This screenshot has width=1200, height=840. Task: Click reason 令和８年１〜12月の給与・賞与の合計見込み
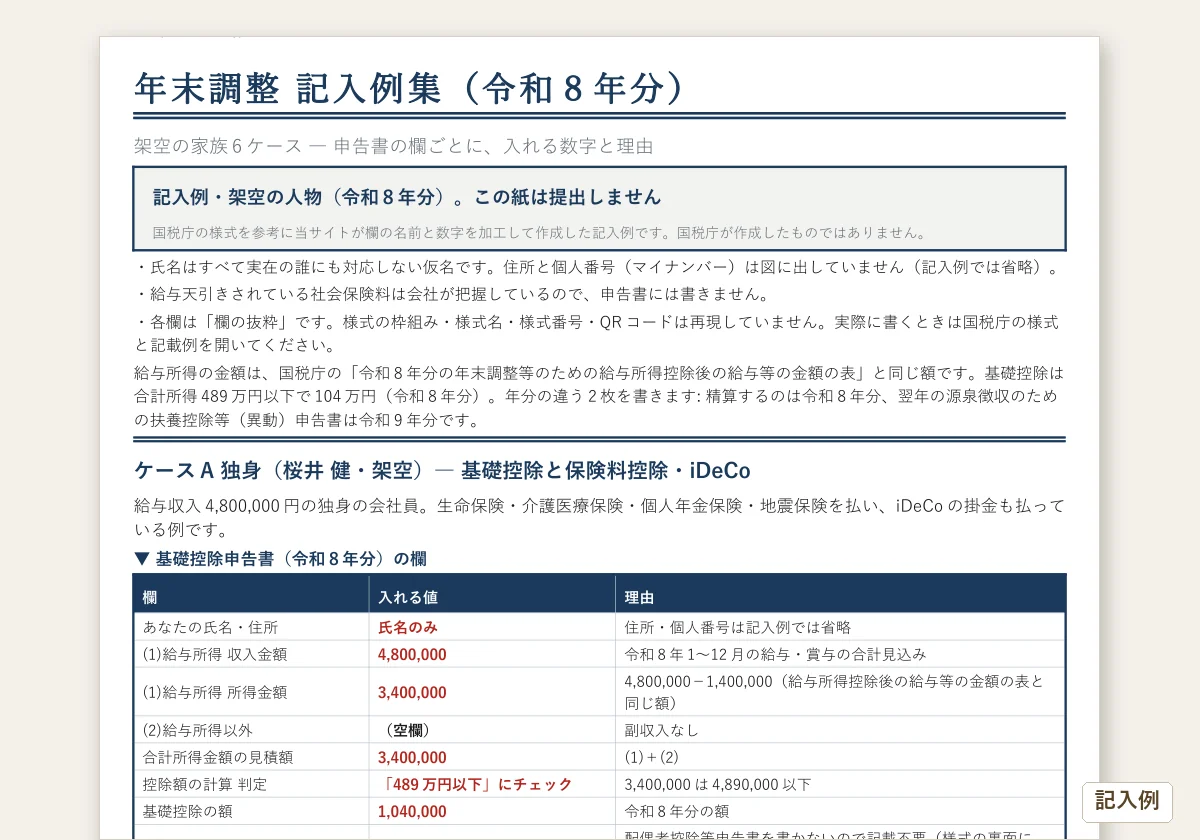(775, 655)
